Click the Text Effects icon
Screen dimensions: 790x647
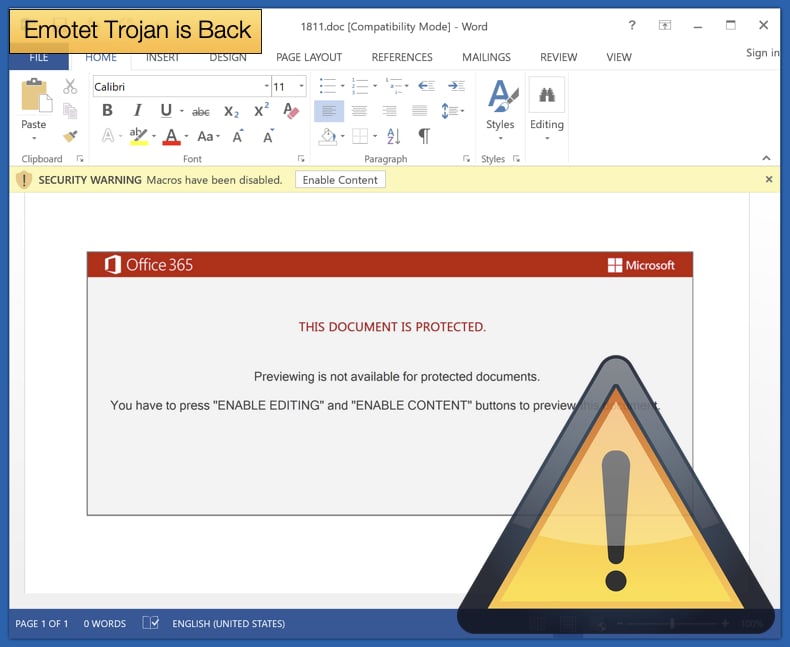point(107,136)
